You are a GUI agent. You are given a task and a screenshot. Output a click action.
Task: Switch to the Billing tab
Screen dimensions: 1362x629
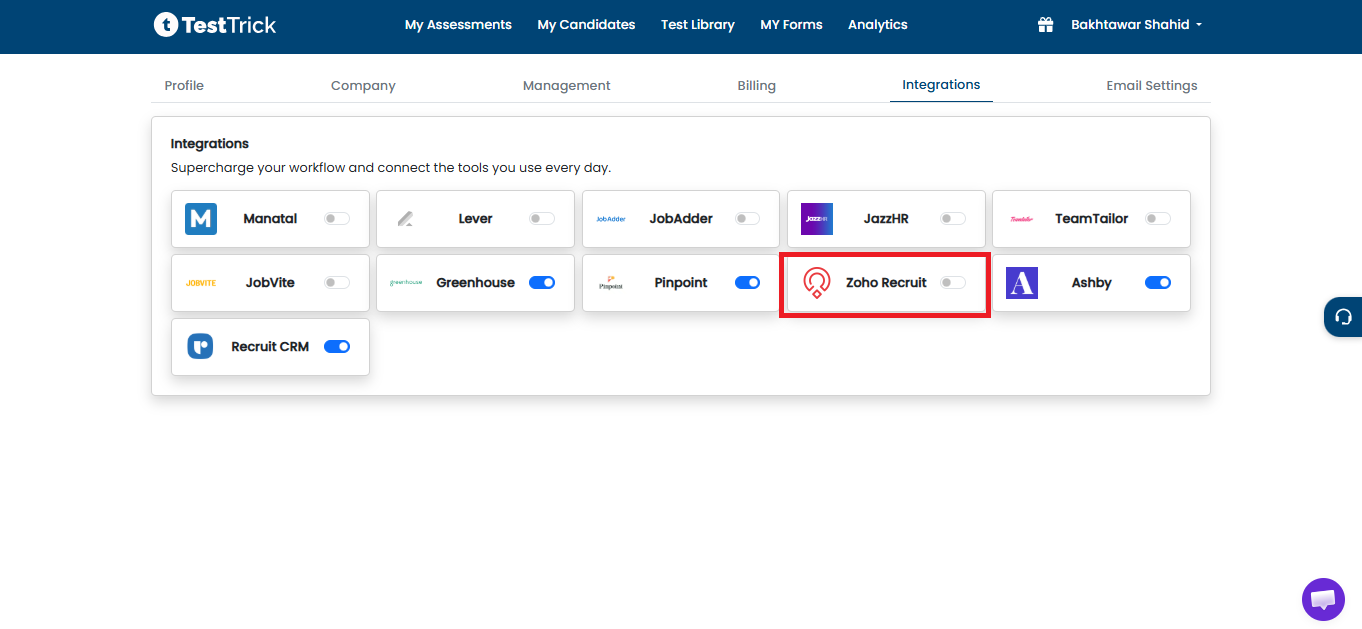tap(757, 86)
